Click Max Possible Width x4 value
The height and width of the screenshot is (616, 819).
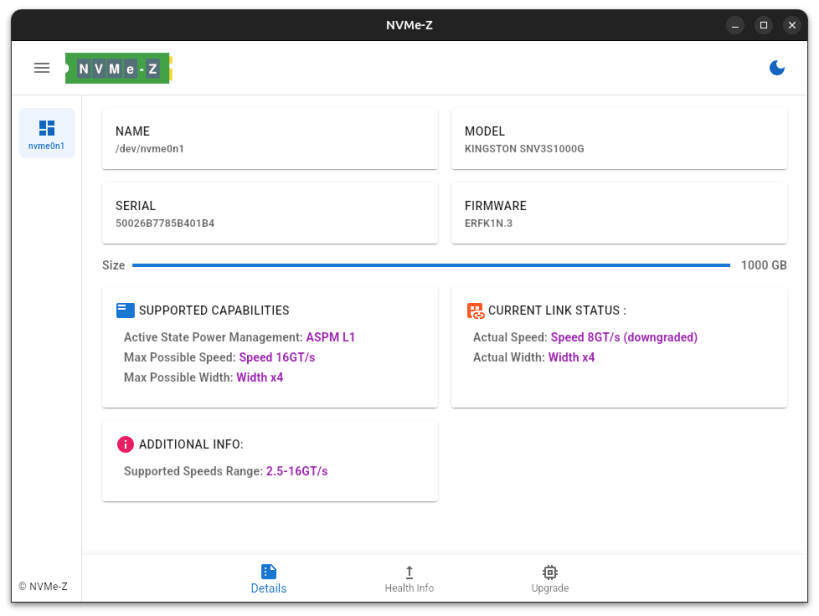pyautogui.click(x=260, y=378)
